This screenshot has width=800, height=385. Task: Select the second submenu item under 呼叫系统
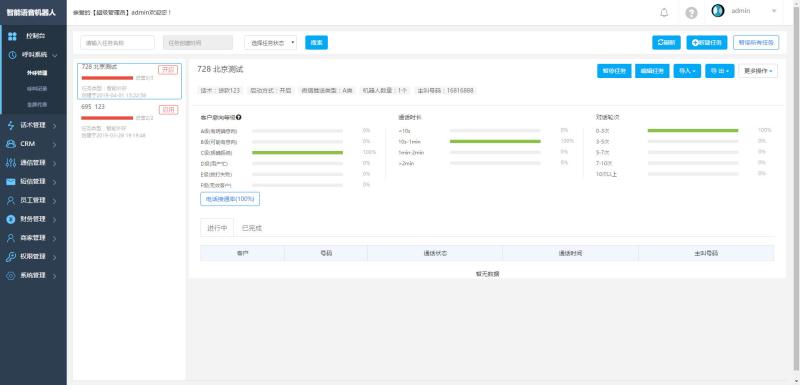pos(37,89)
